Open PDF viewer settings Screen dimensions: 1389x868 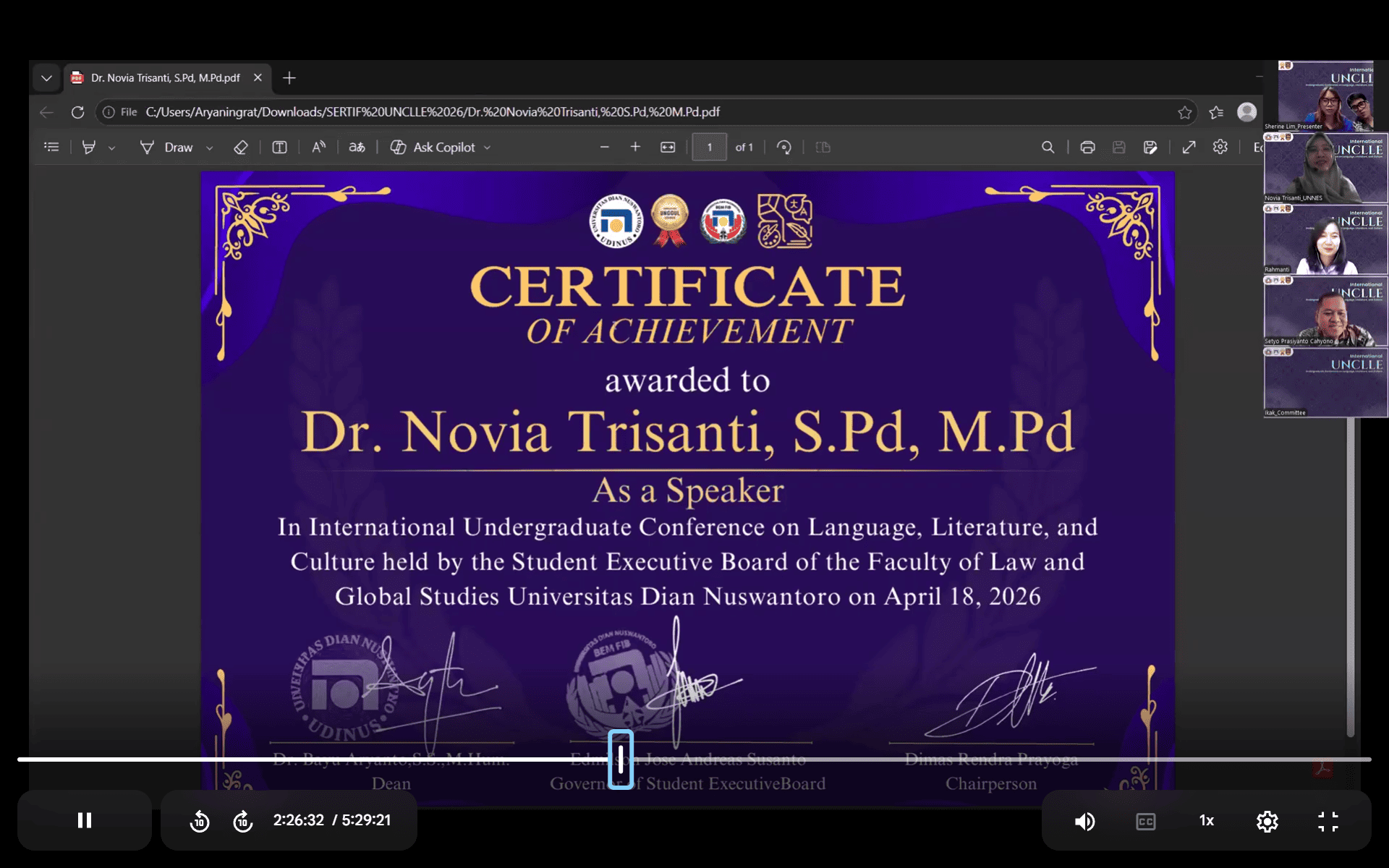(x=1220, y=147)
